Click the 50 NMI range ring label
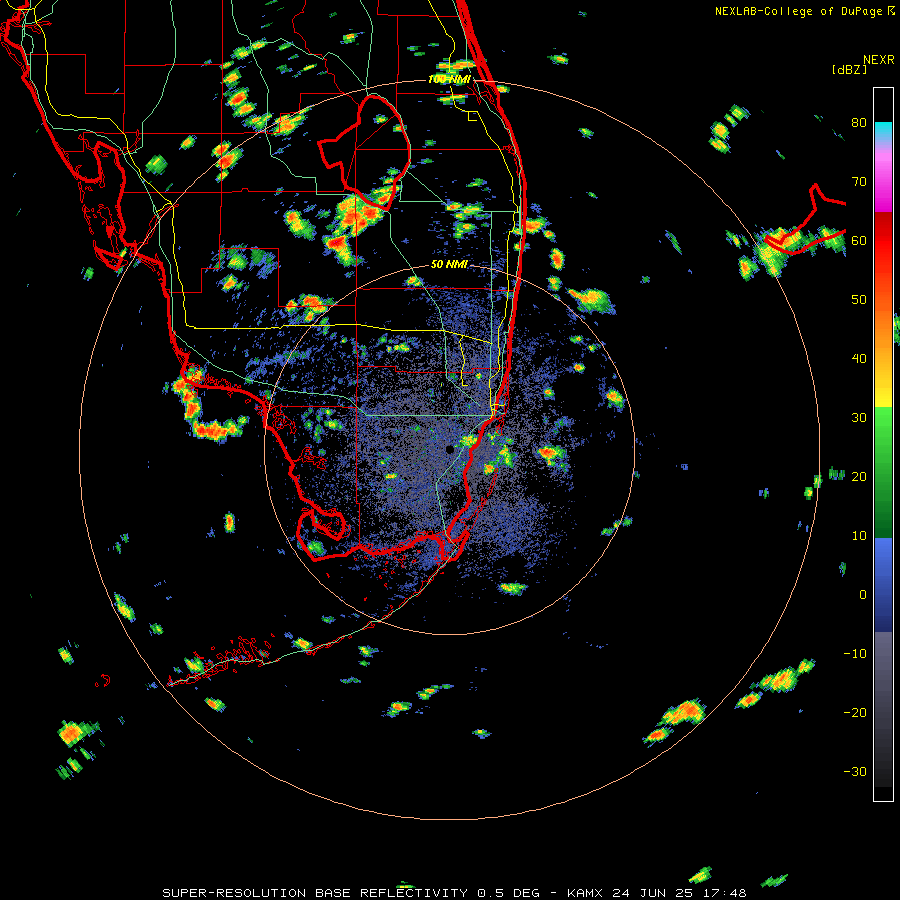This screenshot has width=900, height=900. (449, 265)
